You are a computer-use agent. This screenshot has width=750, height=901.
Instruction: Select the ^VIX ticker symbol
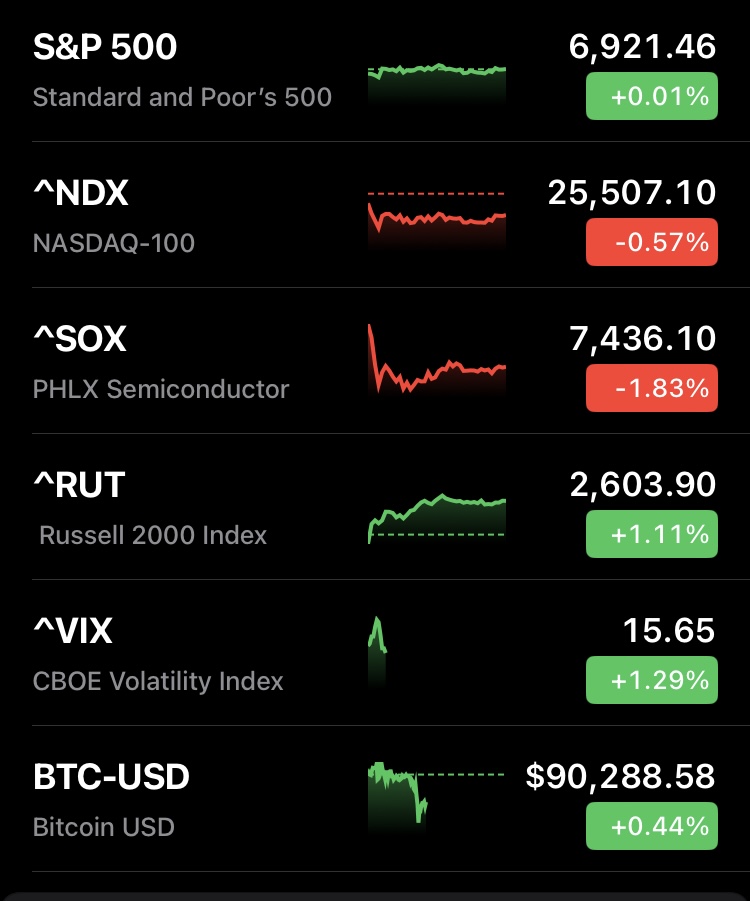coord(73,631)
